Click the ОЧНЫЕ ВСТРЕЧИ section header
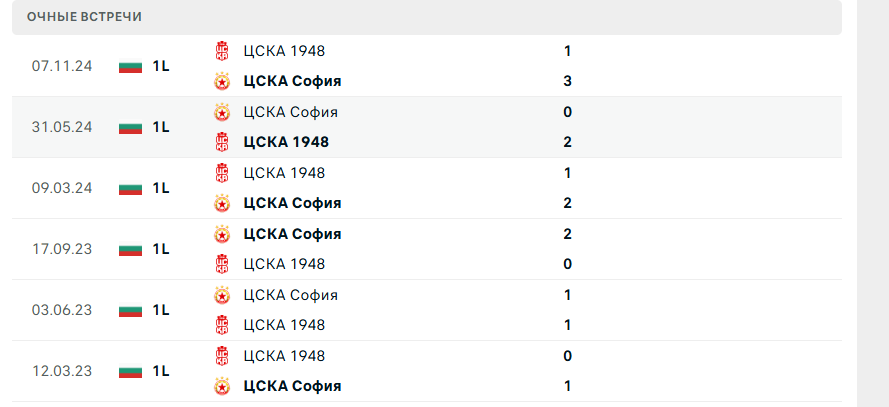 tap(85, 17)
